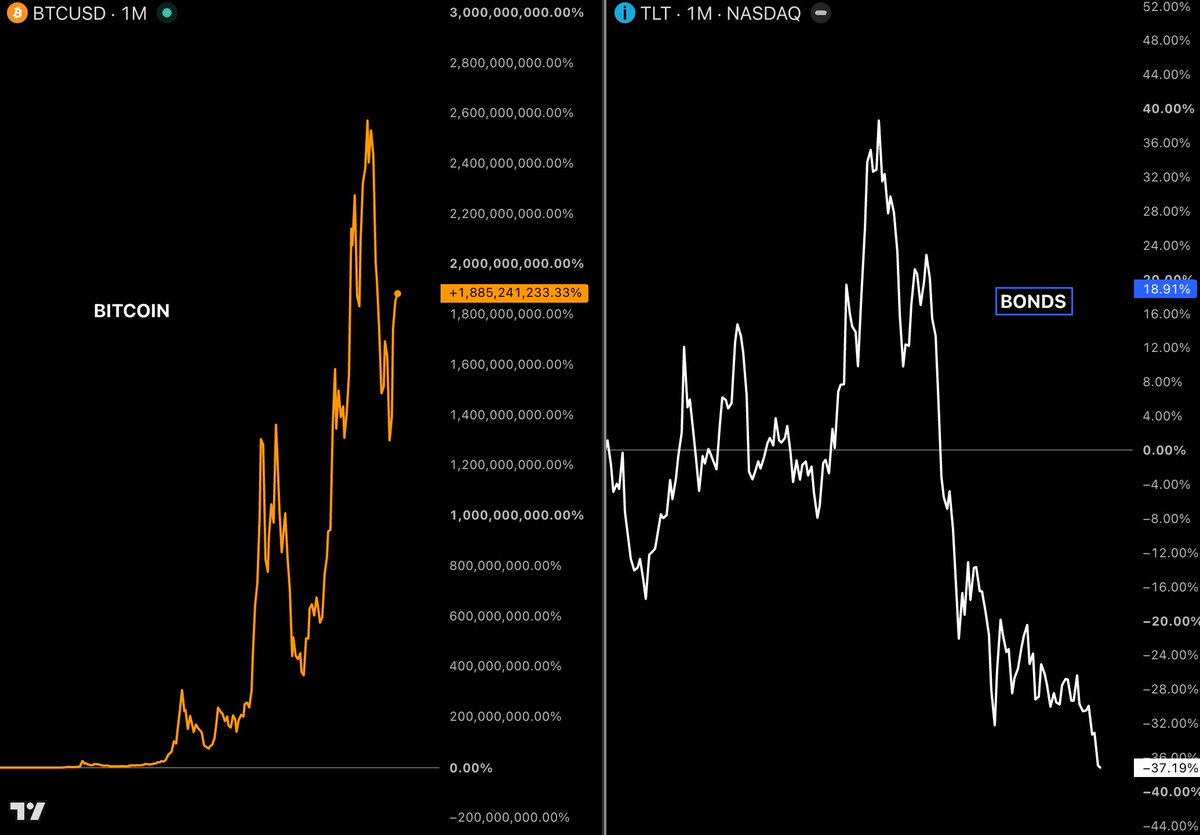Select the BITCOIN text annotation
1200x835 pixels.
point(131,311)
